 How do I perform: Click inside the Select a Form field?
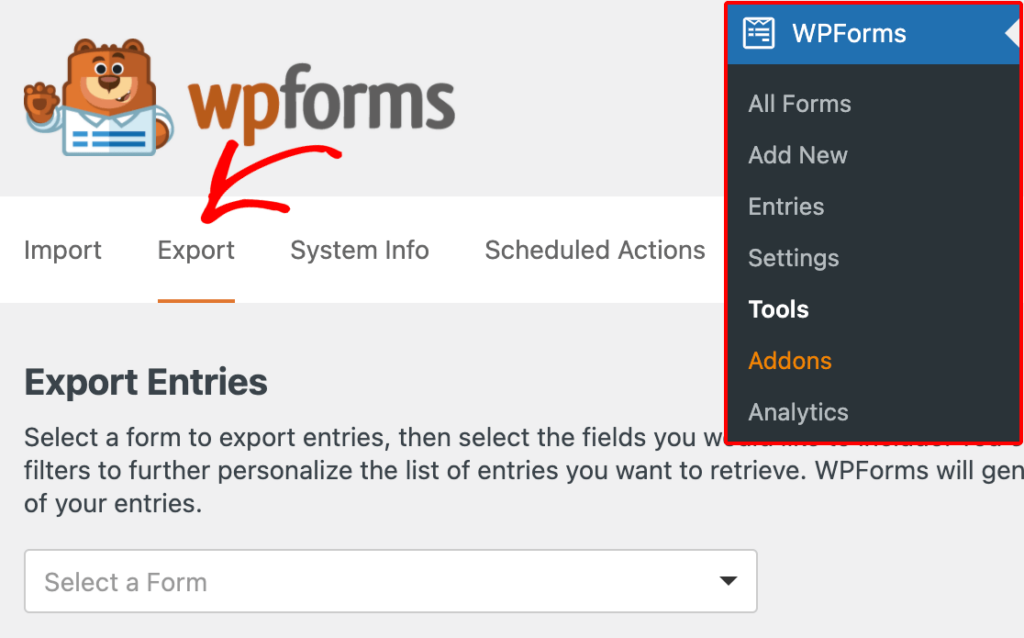click(x=300, y=581)
